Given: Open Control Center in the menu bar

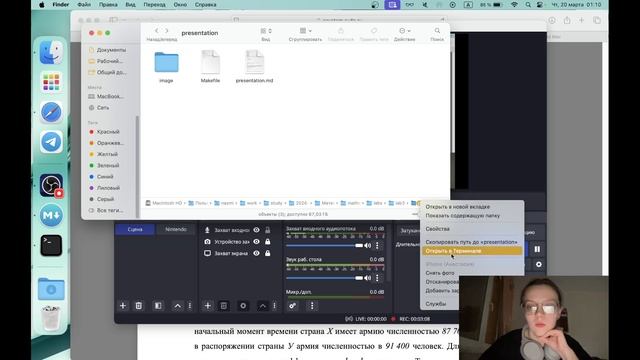Looking at the screenshot, I should pyautogui.click(x=540, y=4).
